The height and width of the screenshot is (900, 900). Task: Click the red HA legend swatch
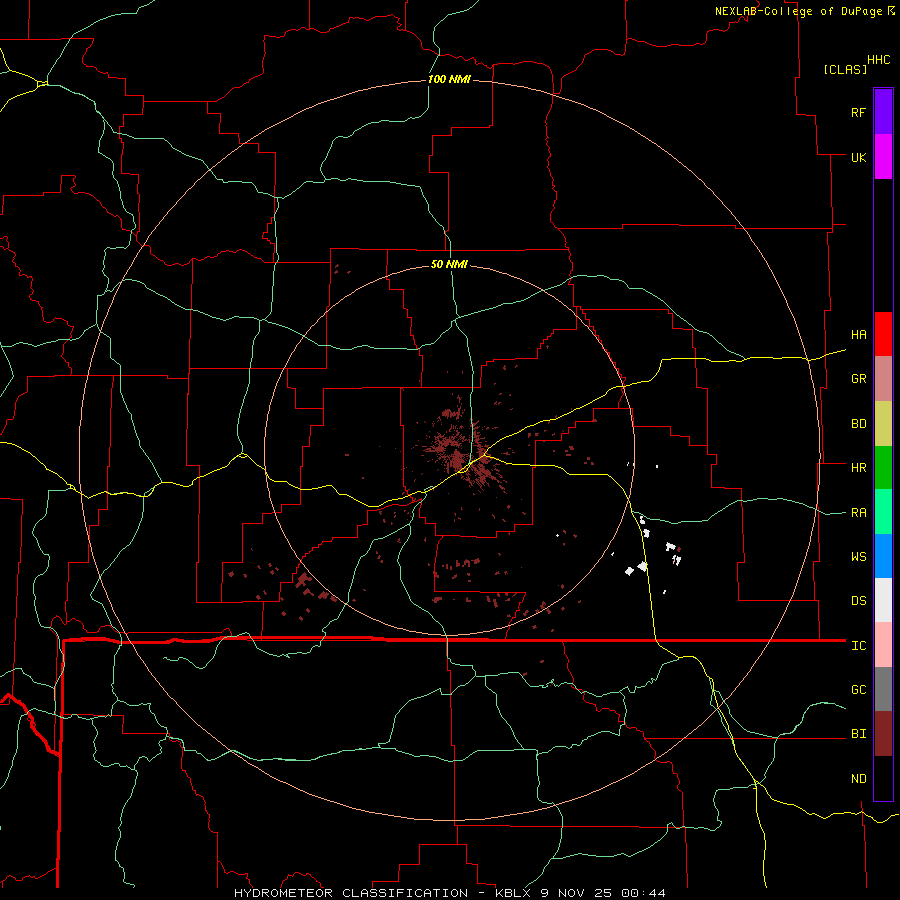(x=883, y=334)
